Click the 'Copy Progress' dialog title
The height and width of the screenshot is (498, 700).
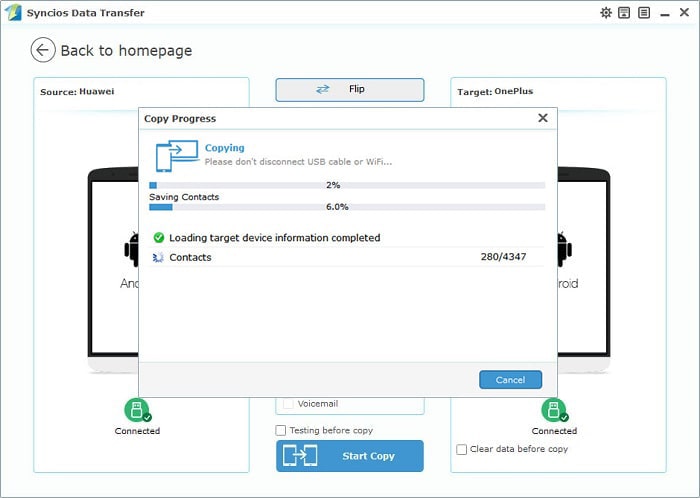click(x=180, y=119)
